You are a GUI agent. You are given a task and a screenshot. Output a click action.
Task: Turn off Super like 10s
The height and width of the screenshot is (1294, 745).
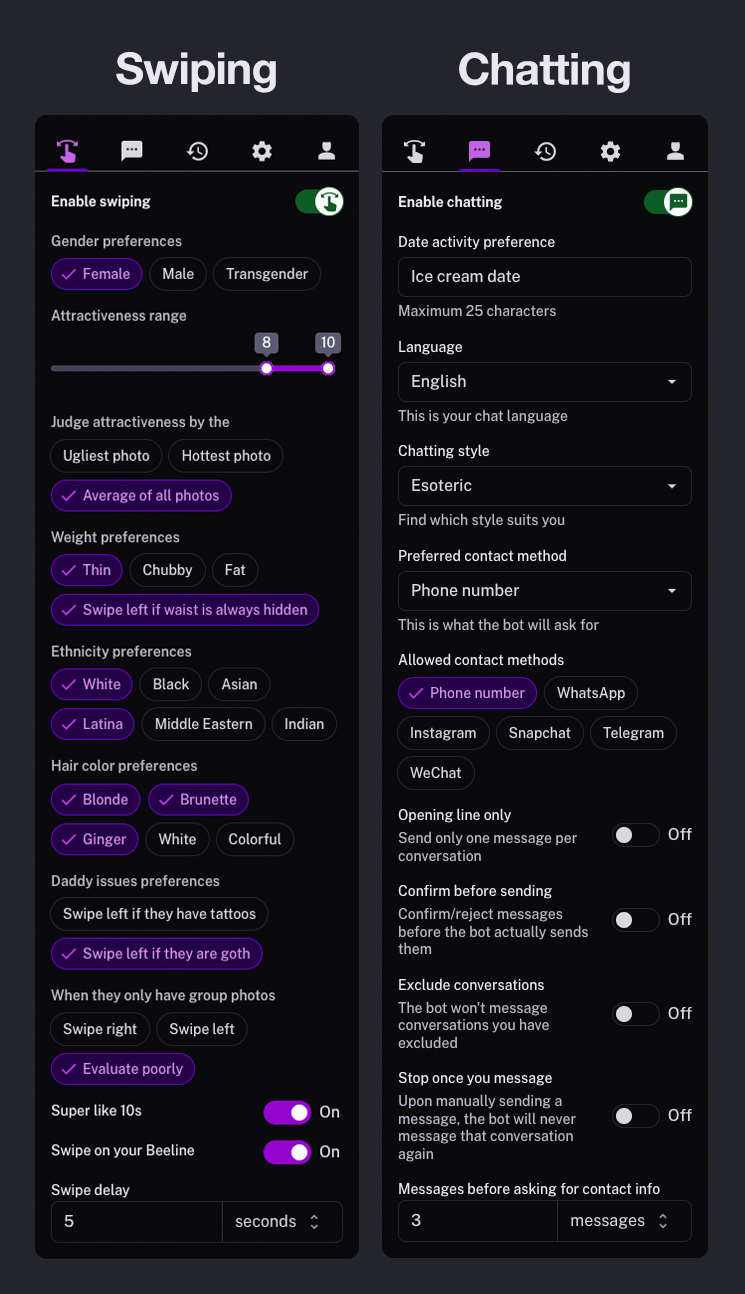(x=287, y=1112)
